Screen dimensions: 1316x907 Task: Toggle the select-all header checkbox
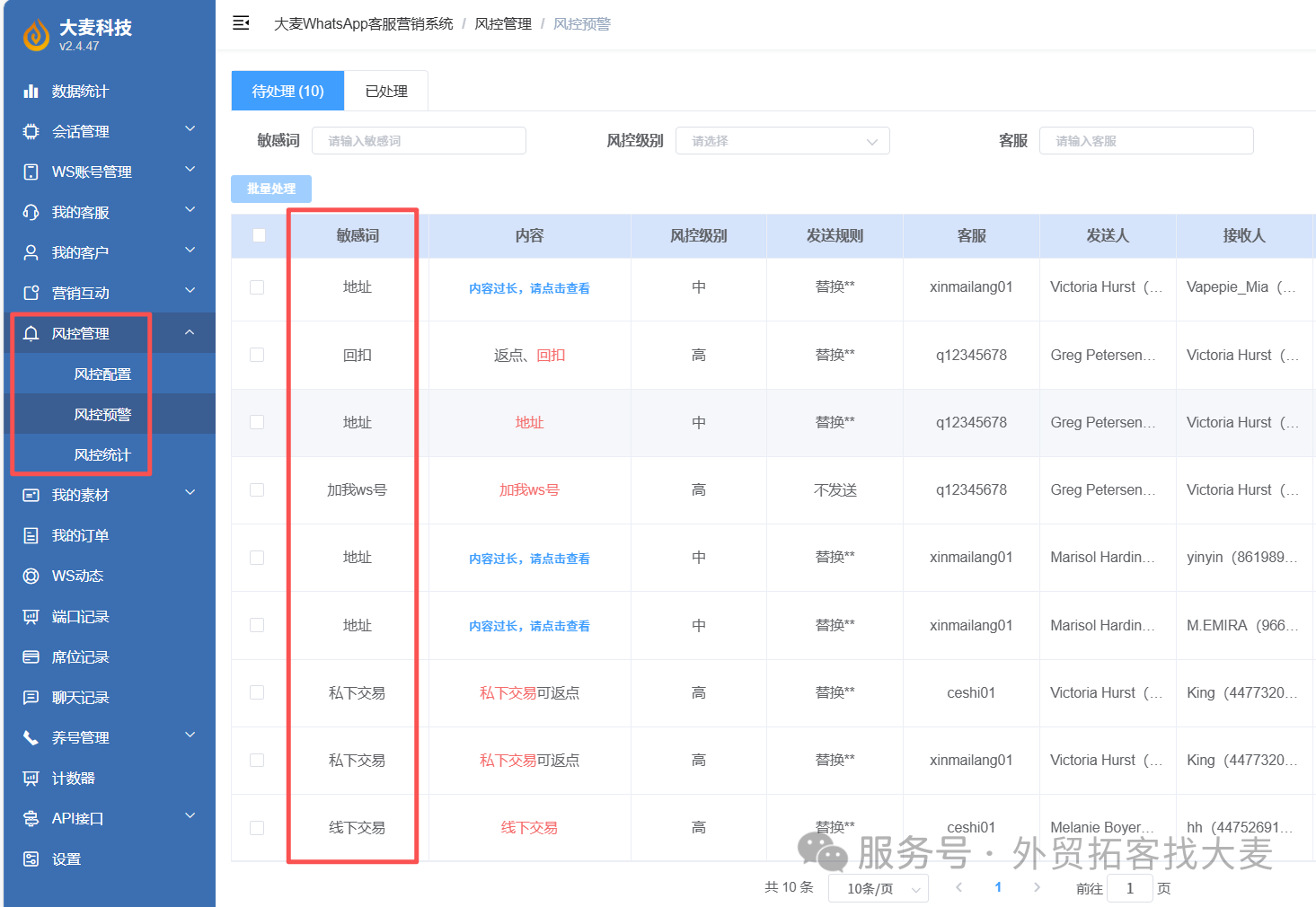(x=259, y=235)
